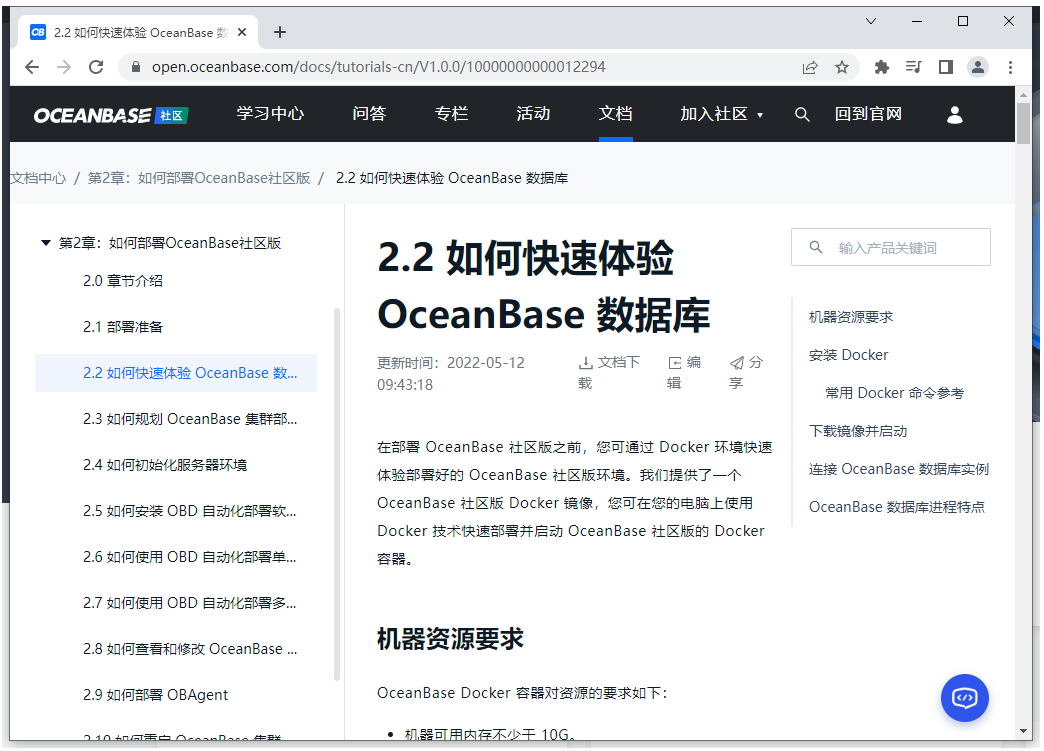Reload the page with the refresh icon
Screen dimensions: 1044x751
tap(96, 67)
